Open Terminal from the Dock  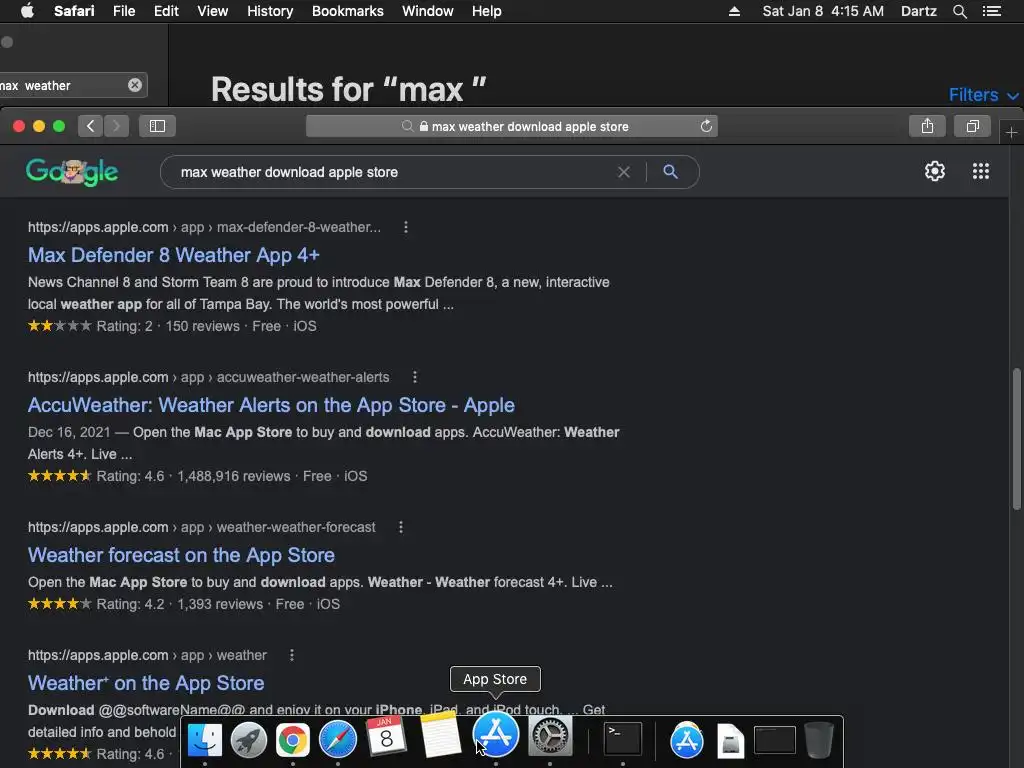(622, 739)
